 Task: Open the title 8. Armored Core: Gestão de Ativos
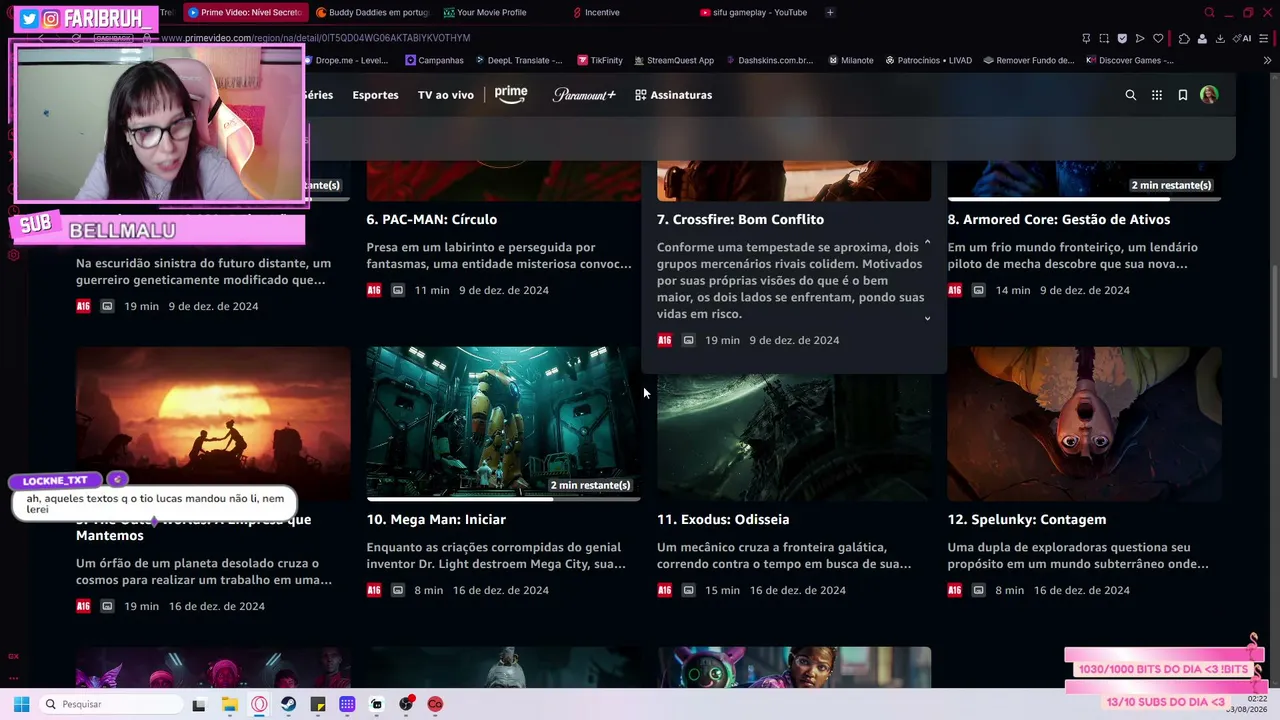coord(1059,219)
